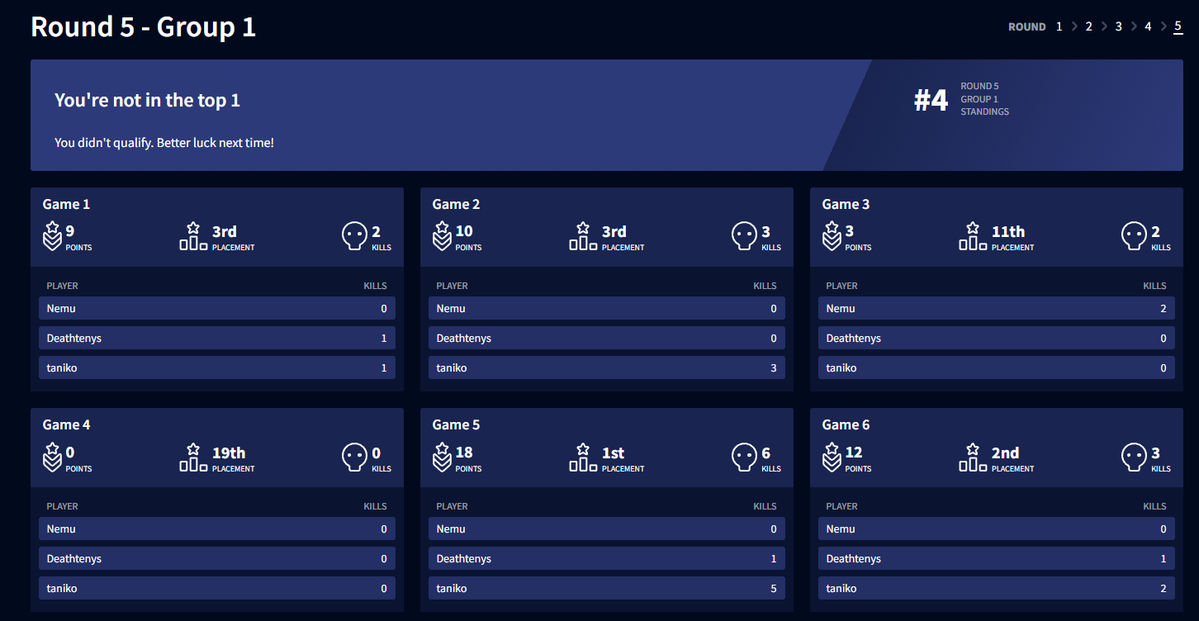Click the 12 points value in Game 6
Viewport: 1199px width, 621px height.
854,453
